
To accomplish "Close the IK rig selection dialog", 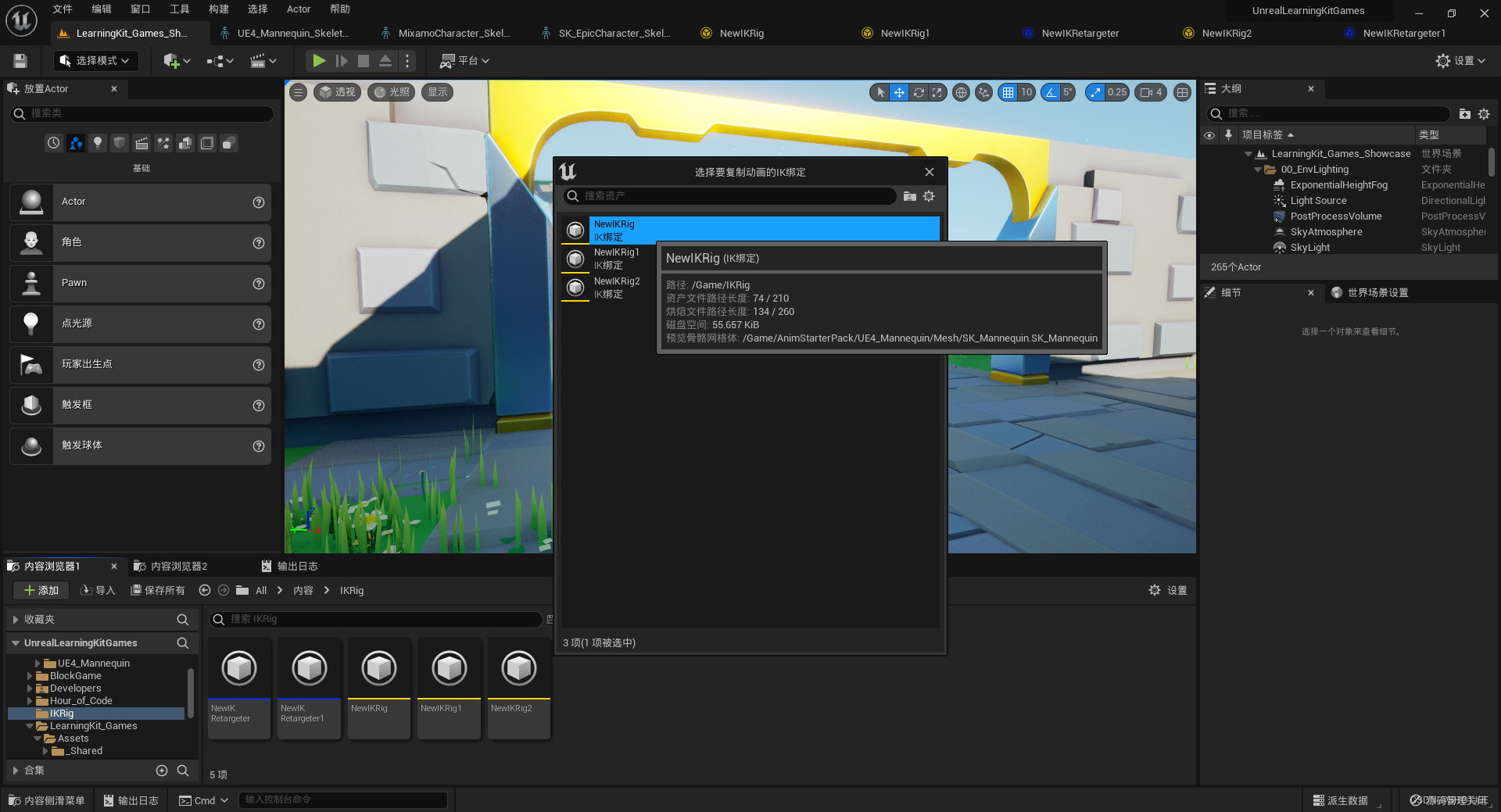I will pos(930,172).
